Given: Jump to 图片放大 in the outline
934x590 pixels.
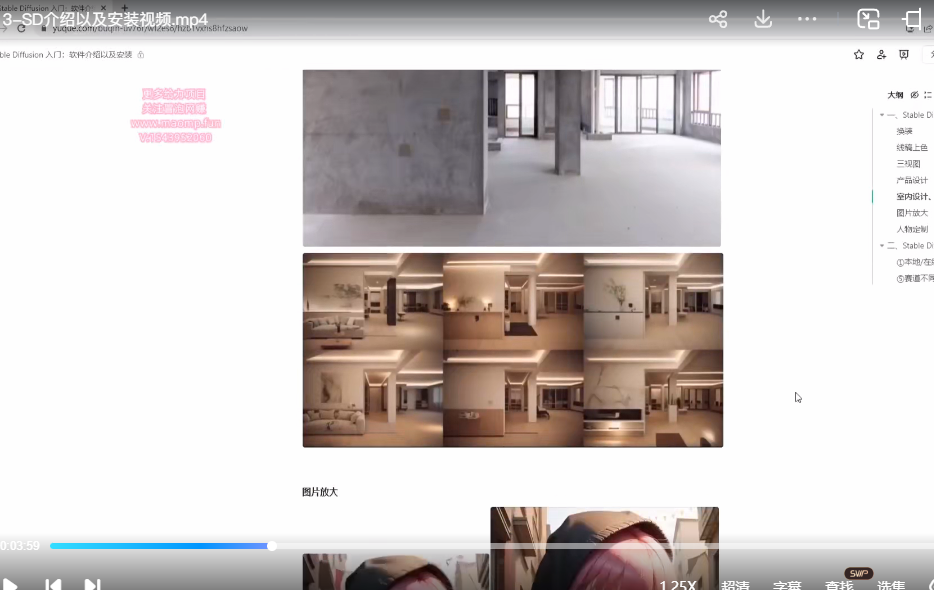Looking at the screenshot, I should pos(911,213).
